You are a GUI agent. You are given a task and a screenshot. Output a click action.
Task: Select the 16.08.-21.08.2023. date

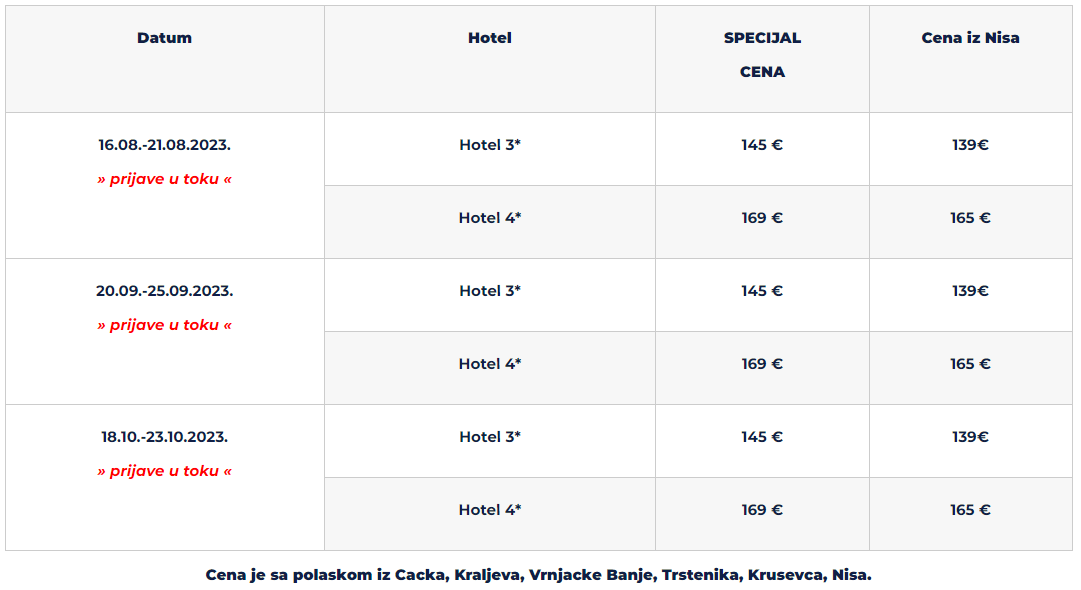tap(164, 145)
